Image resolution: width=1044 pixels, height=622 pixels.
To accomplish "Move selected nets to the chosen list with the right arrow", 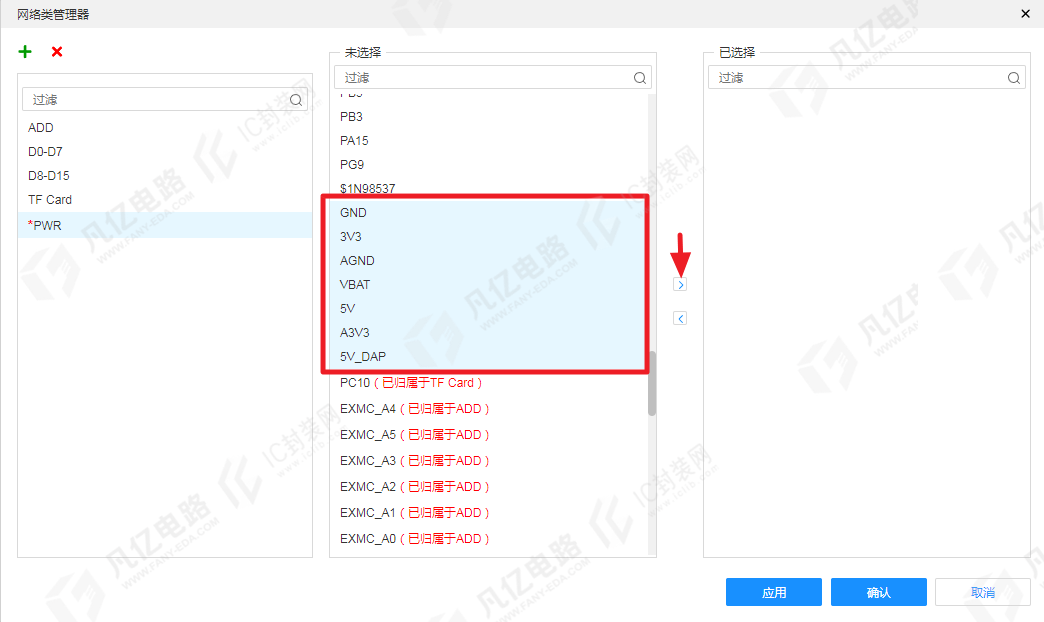I will (680, 285).
